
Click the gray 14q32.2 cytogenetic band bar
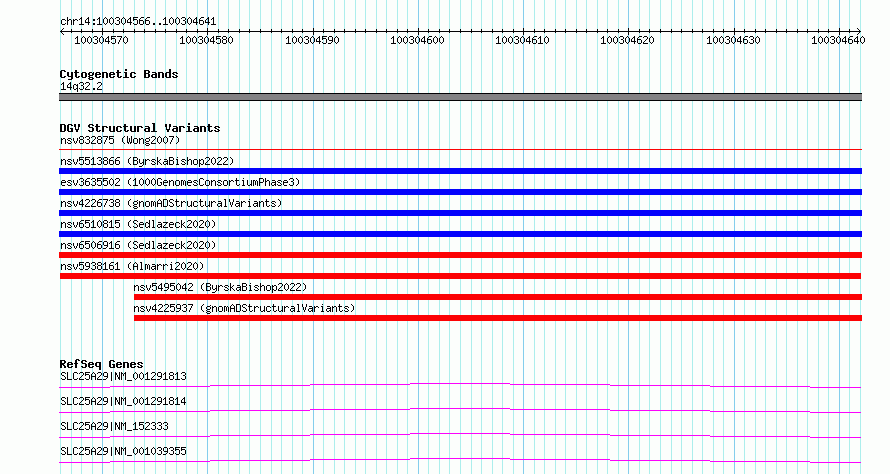pos(460,97)
